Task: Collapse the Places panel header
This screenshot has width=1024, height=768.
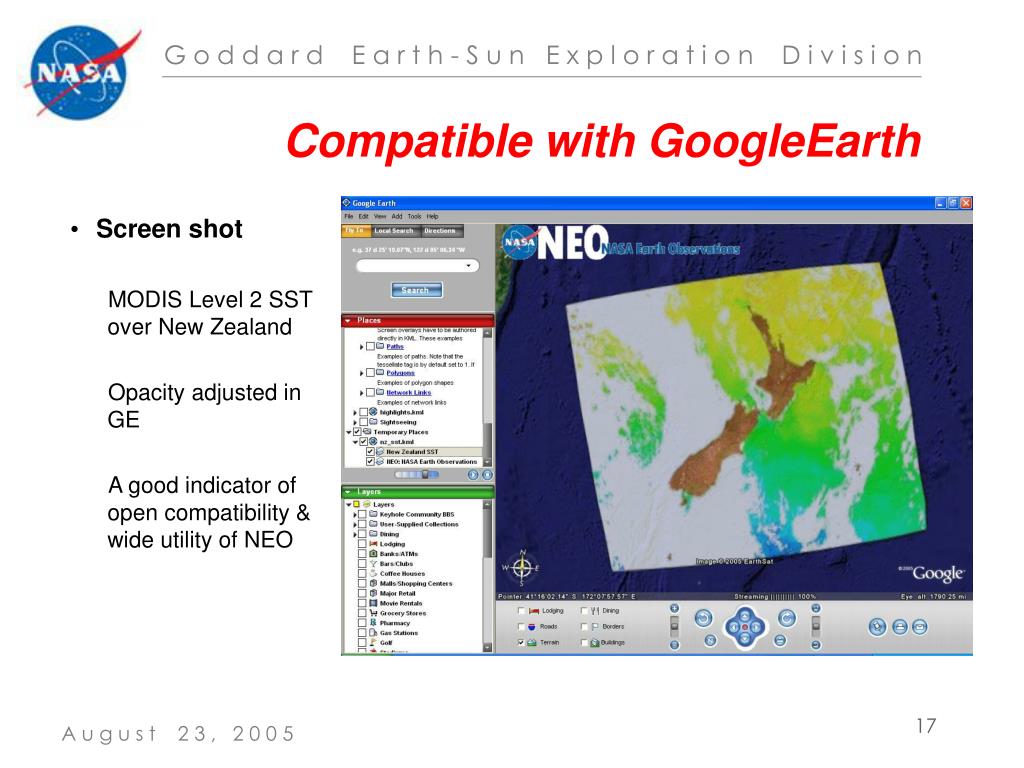Action: tap(418, 320)
